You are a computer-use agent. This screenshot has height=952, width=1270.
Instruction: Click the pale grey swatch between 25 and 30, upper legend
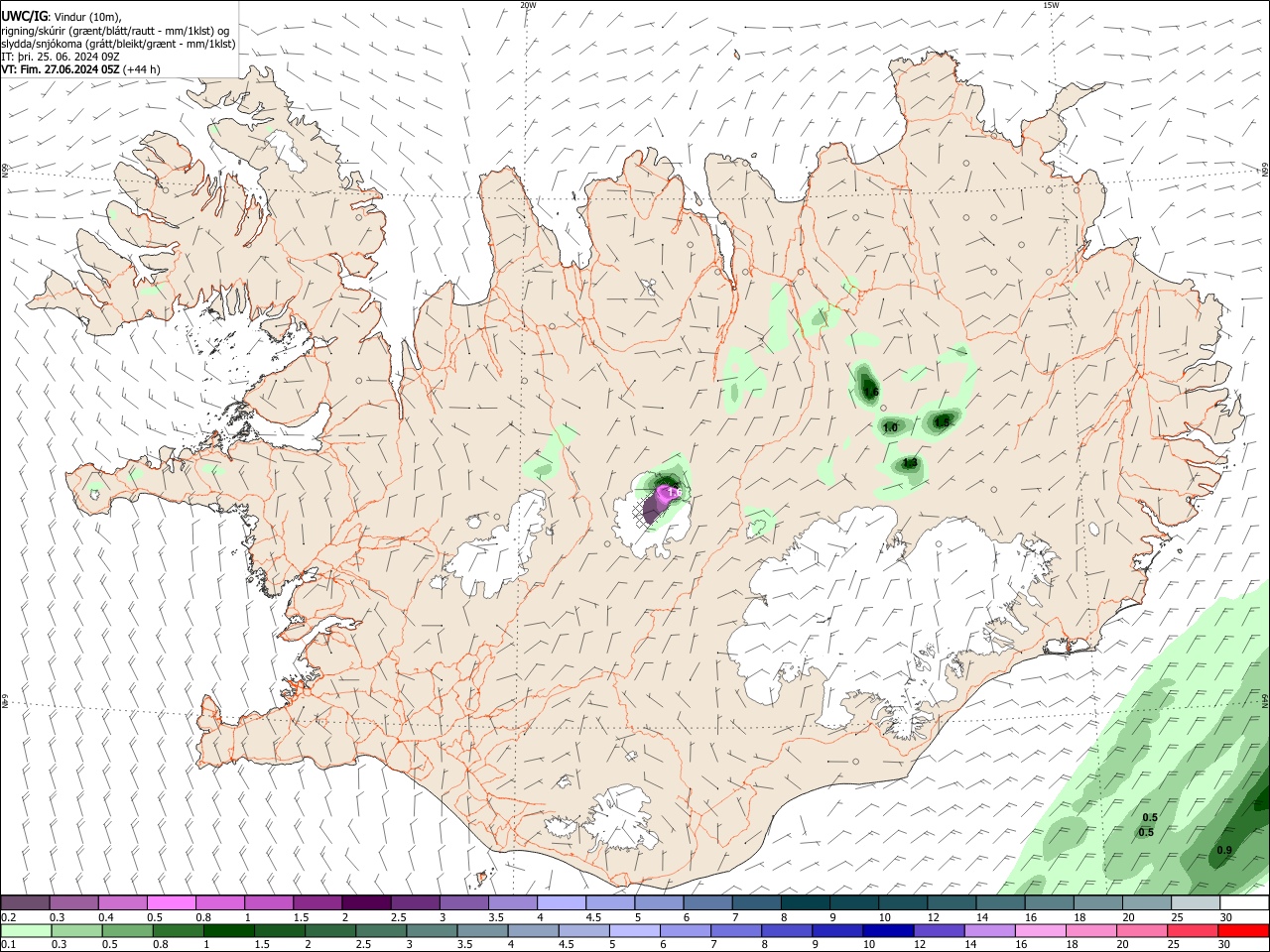tap(1195, 902)
